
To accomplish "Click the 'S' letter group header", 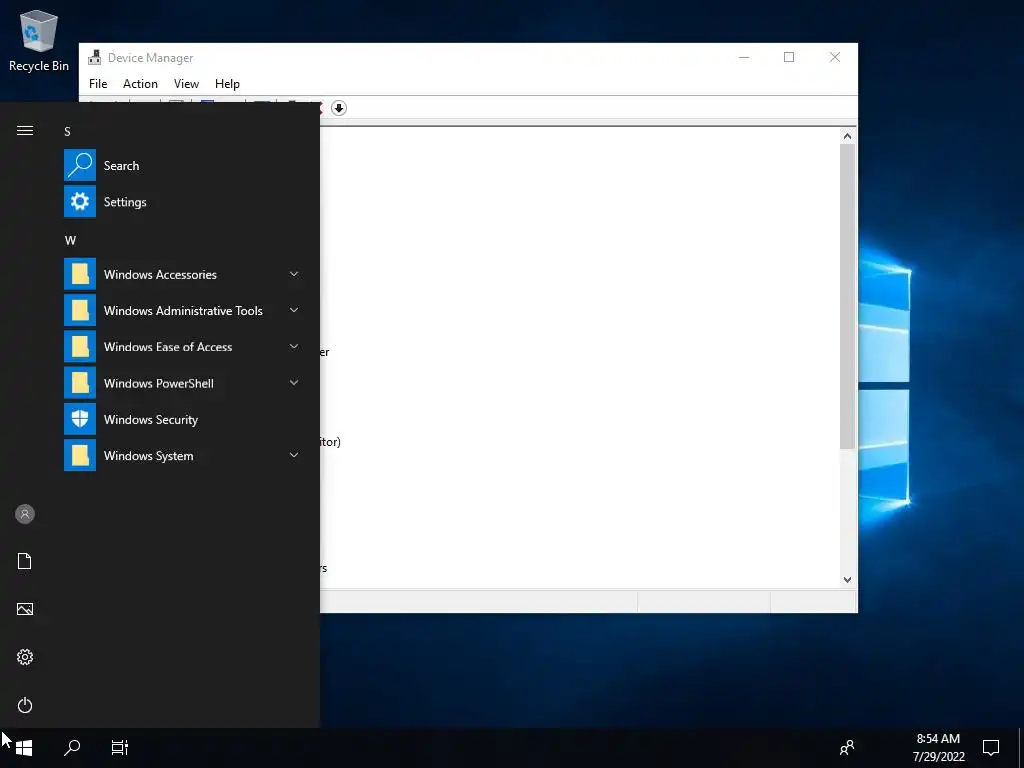I will (x=67, y=131).
